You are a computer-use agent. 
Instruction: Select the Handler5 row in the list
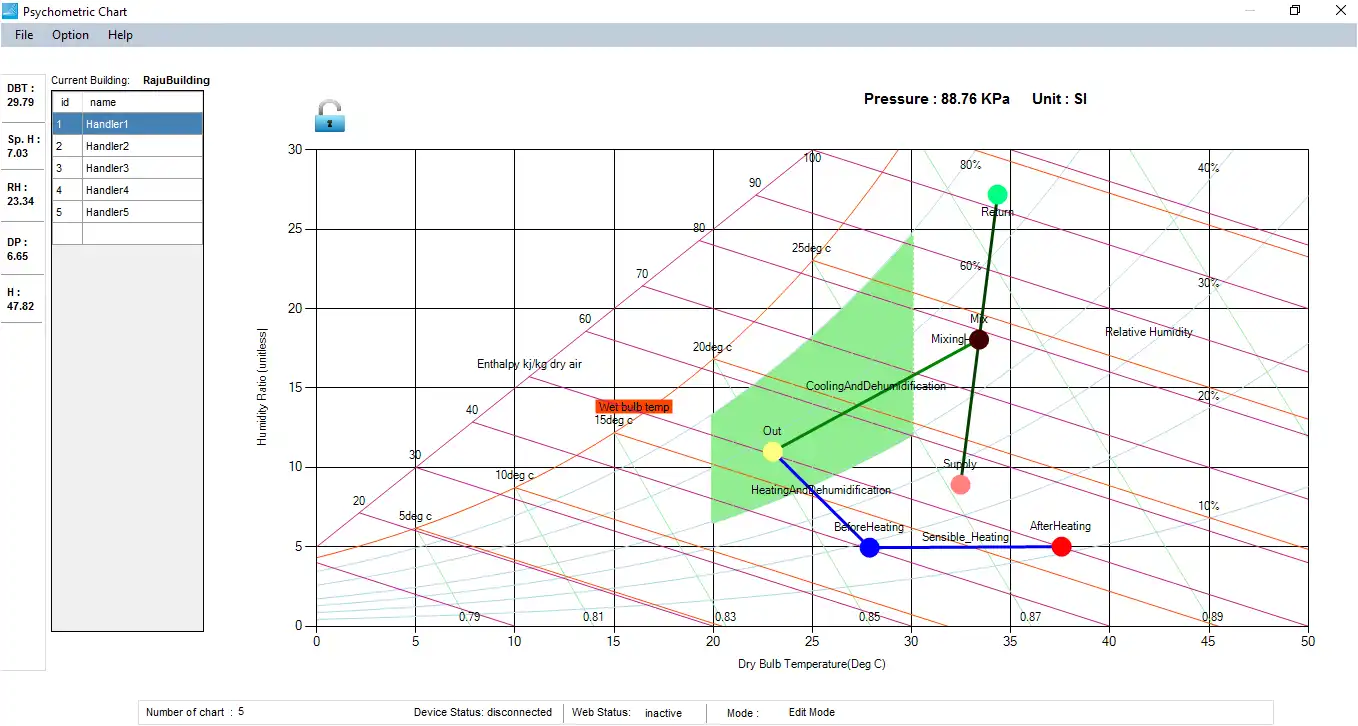pyautogui.click(x=127, y=212)
